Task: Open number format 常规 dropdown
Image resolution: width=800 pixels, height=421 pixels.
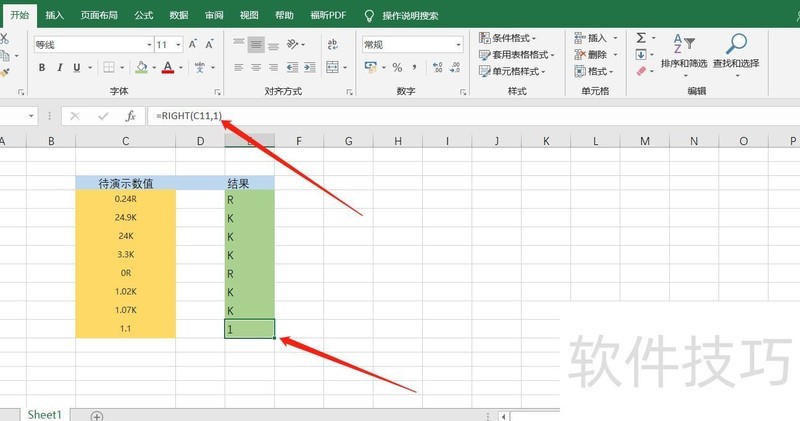Action: (458, 45)
